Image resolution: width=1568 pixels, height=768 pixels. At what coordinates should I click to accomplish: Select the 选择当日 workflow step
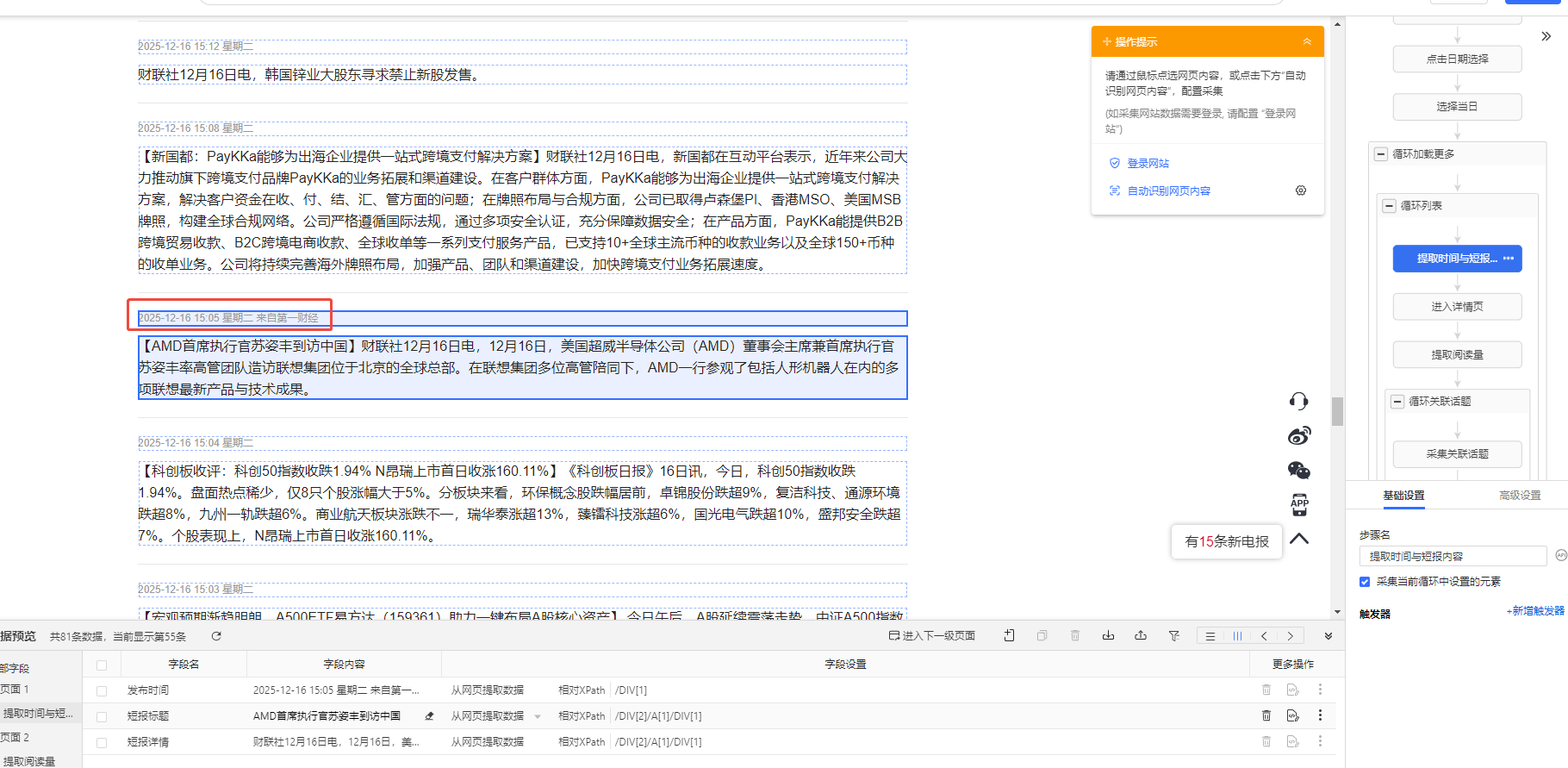tap(1457, 107)
